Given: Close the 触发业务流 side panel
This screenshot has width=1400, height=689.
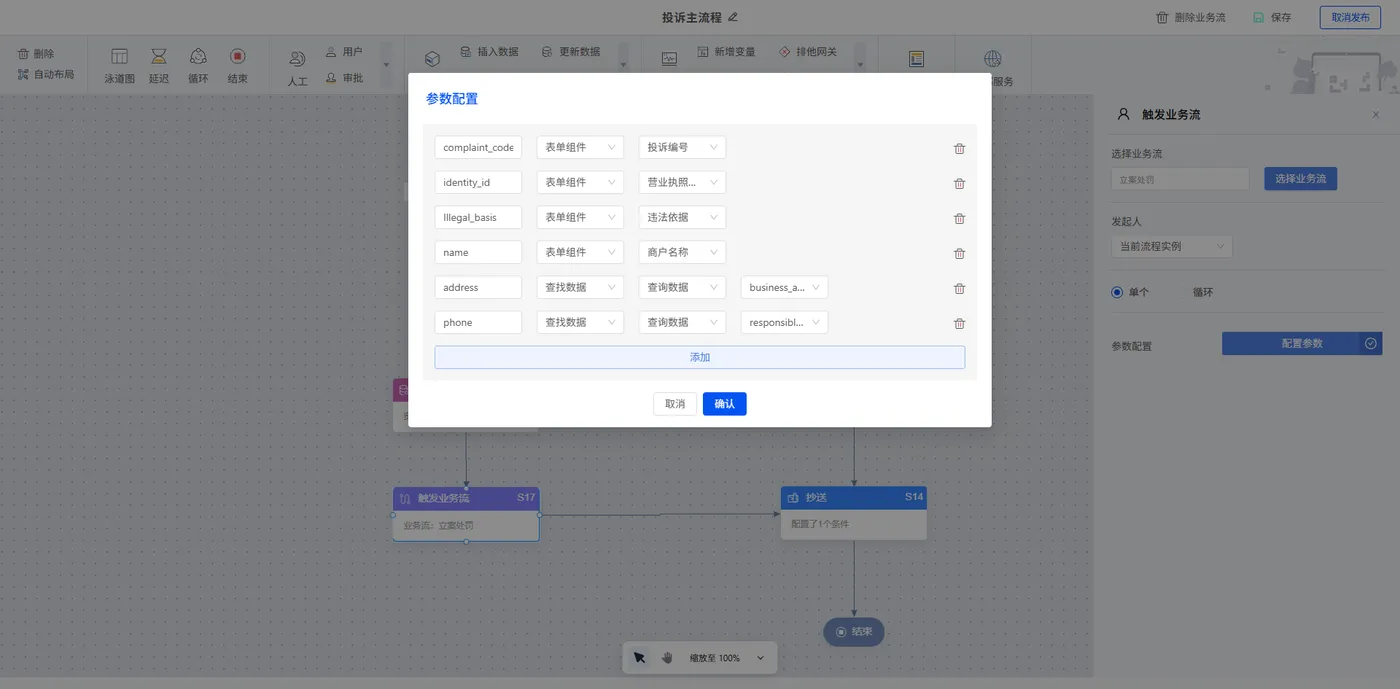Looking at the screenshot, I should pyautogui.click(x=1376, y=115).
